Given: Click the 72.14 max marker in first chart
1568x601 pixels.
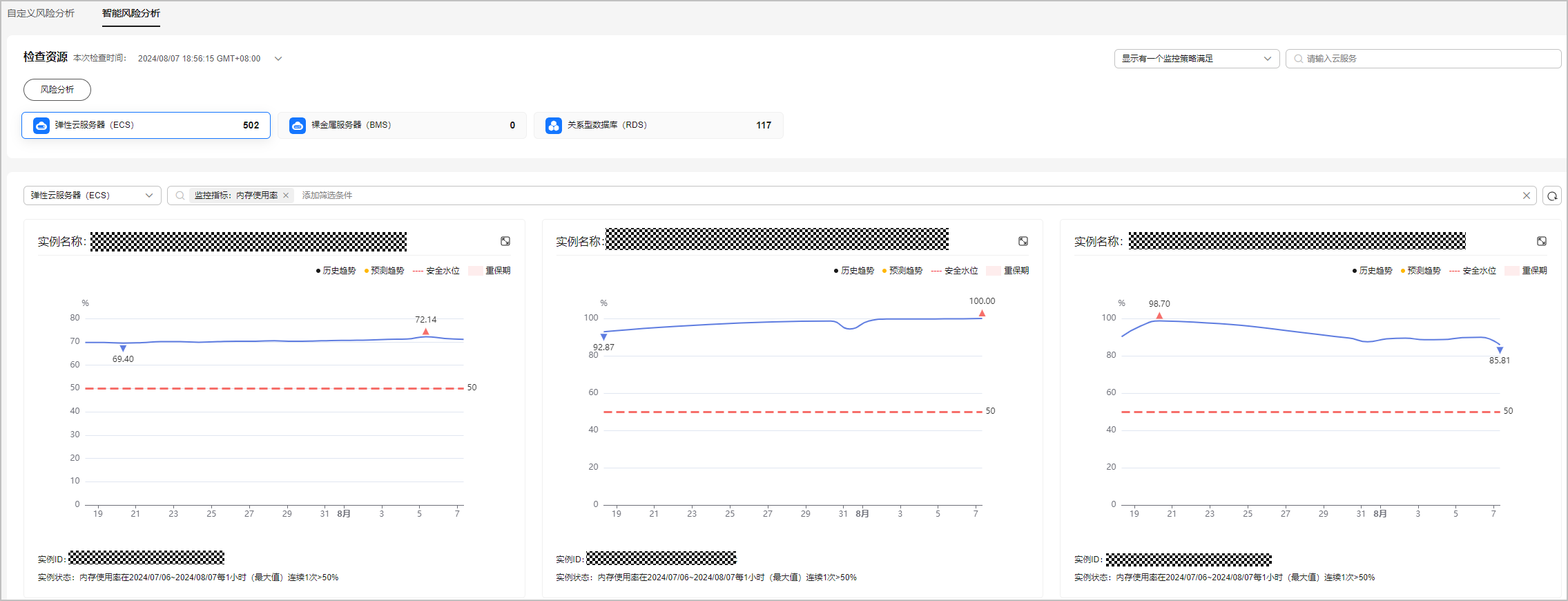Looking at the screenshot, I should [426, 332].
